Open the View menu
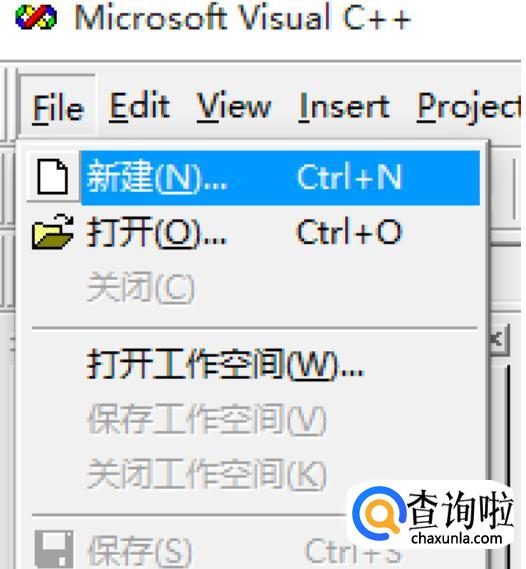This screenshot has height=569, width=526. [x=234, y=107]
